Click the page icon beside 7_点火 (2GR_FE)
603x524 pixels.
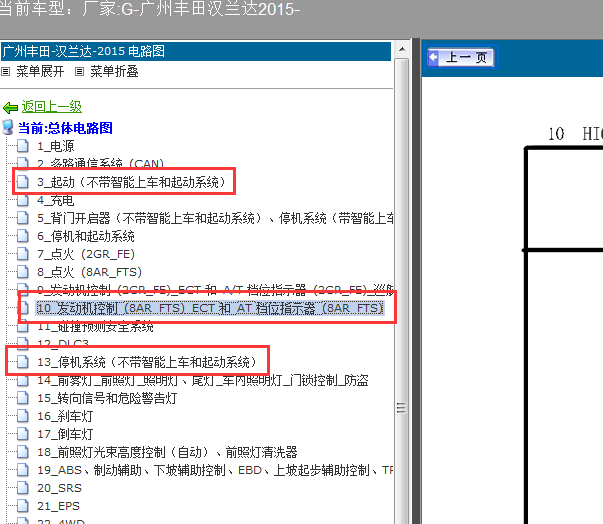tap(23, 254)
